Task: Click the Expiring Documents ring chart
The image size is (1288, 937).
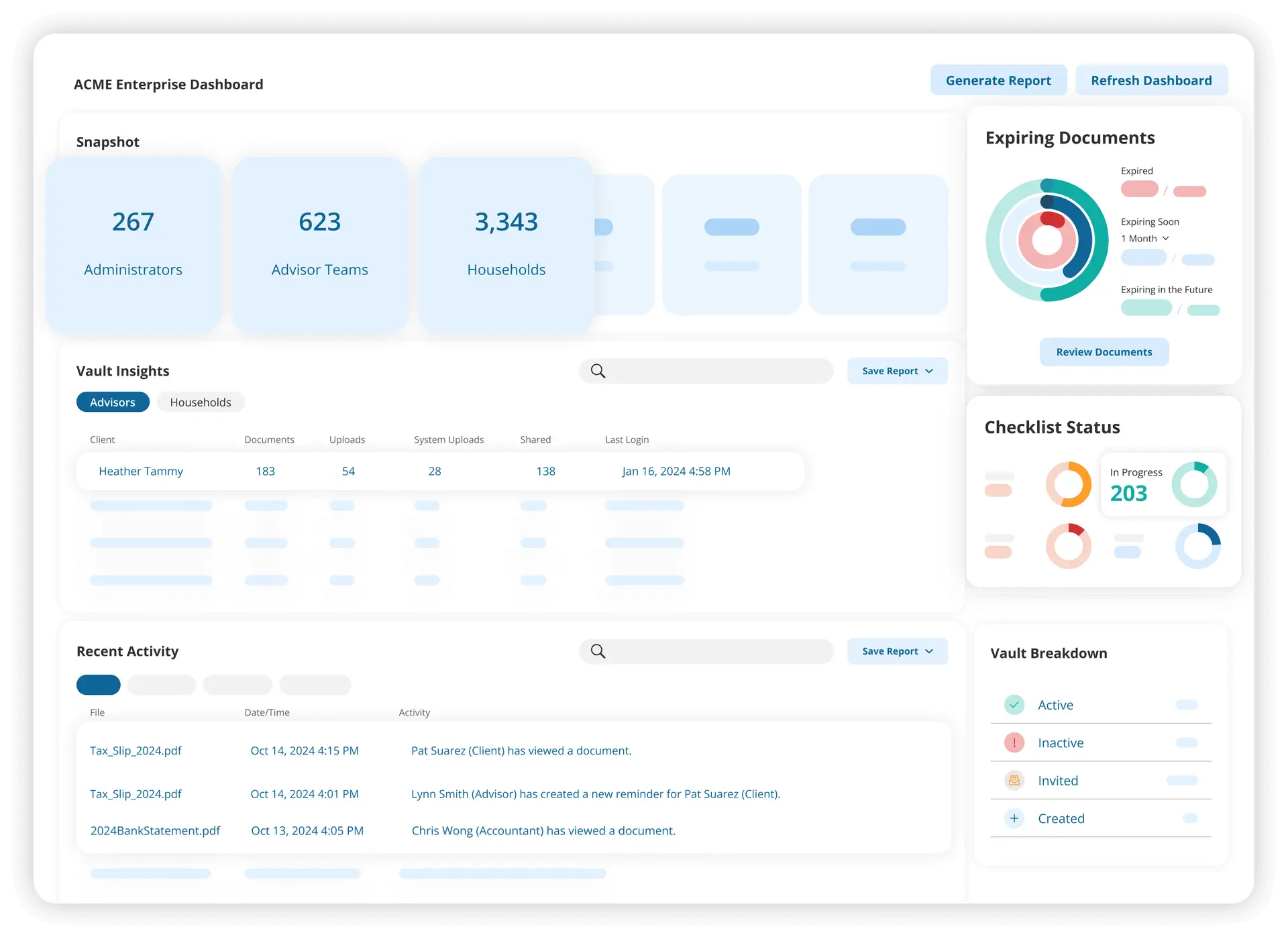Action: [x=1047, y=240]
